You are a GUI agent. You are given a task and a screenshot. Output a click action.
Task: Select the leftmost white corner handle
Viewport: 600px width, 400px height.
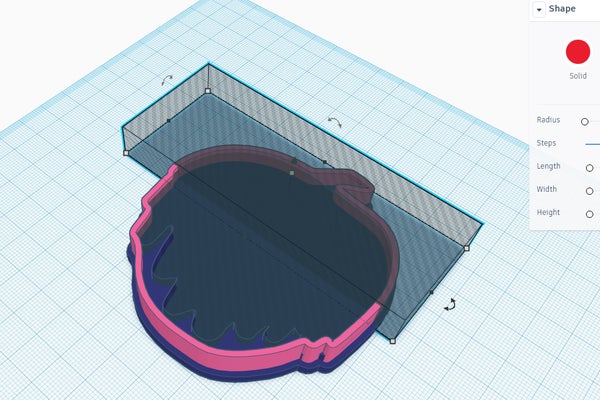[126, 153]
